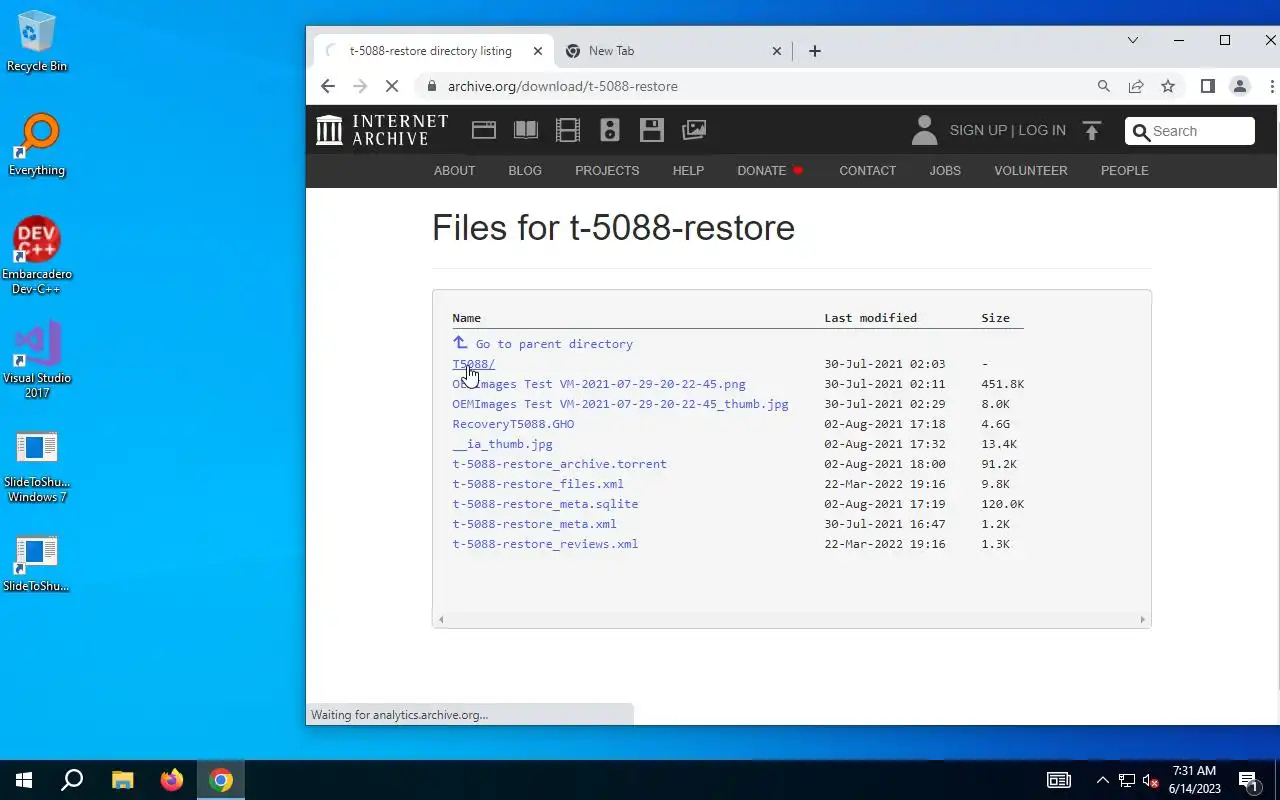Open t-5088-restore_meta.sqlite link
The image size is (1280, 800).
point(545,504)
